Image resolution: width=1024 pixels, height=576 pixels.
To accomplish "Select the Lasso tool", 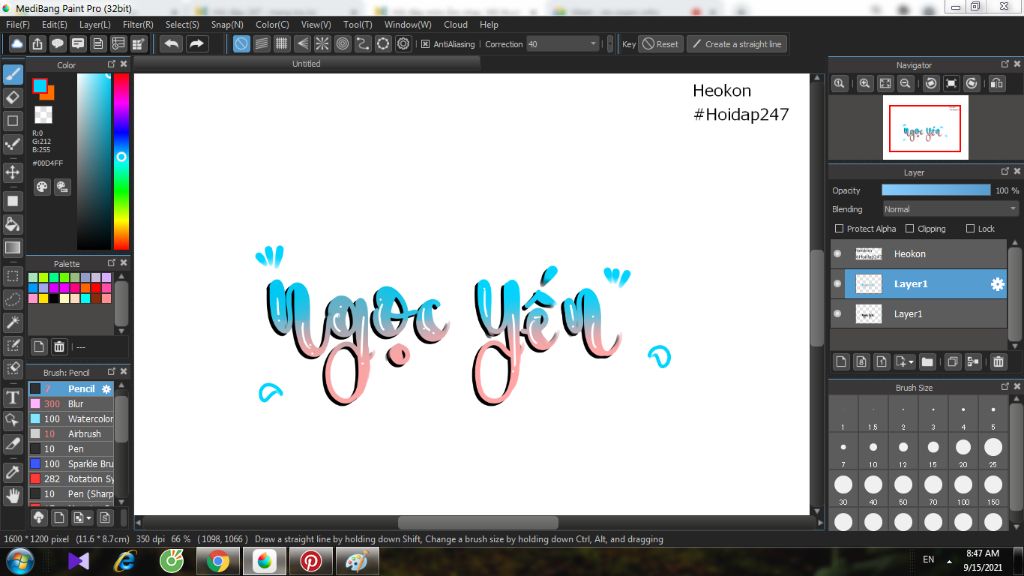I will 13,299.
